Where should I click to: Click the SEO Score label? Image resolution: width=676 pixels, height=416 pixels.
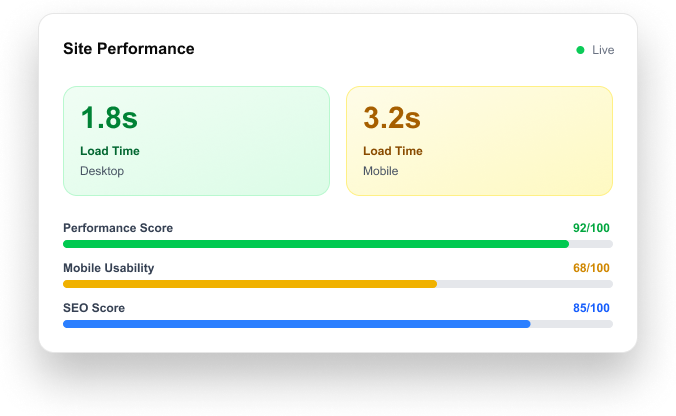94,308
